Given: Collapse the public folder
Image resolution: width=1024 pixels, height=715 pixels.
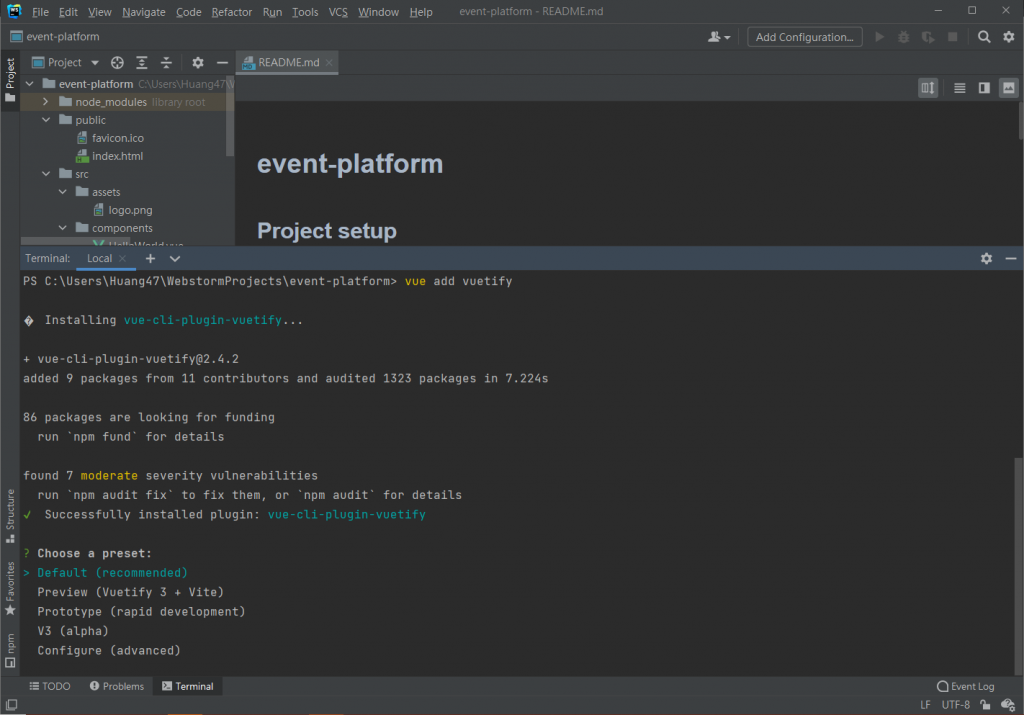Looking at the screenshot, I should (46, 120).
